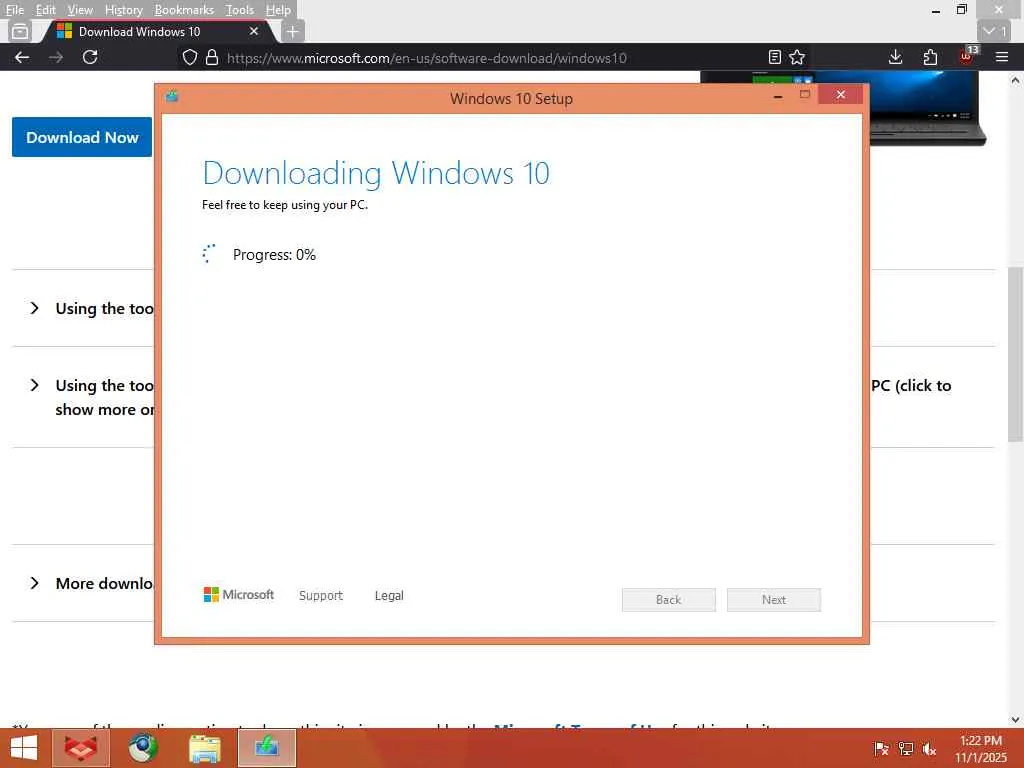Open the Tools menu
The height and width of the screenshot is (768, 1024).
(240, 10)
